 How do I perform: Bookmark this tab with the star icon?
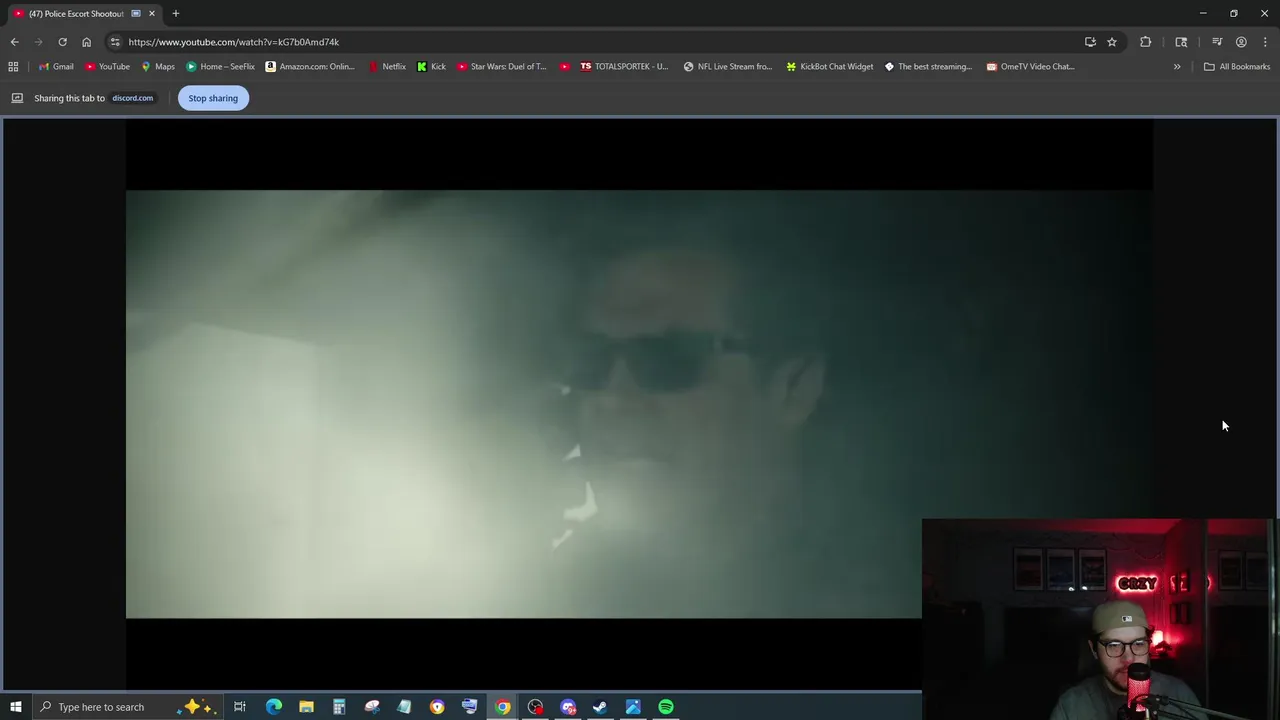pyautogui.click(x=1111, y=42)
